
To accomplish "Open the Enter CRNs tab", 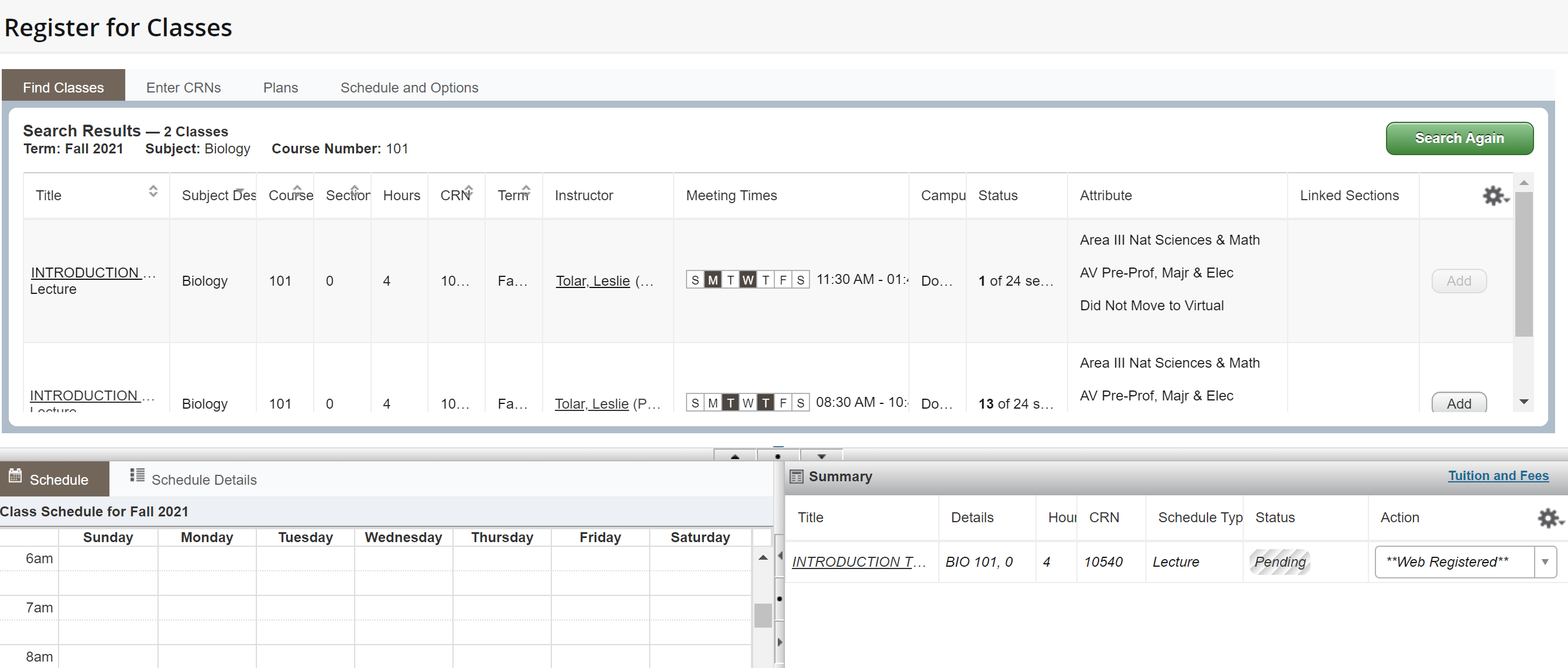I will (x=183, y=87).
